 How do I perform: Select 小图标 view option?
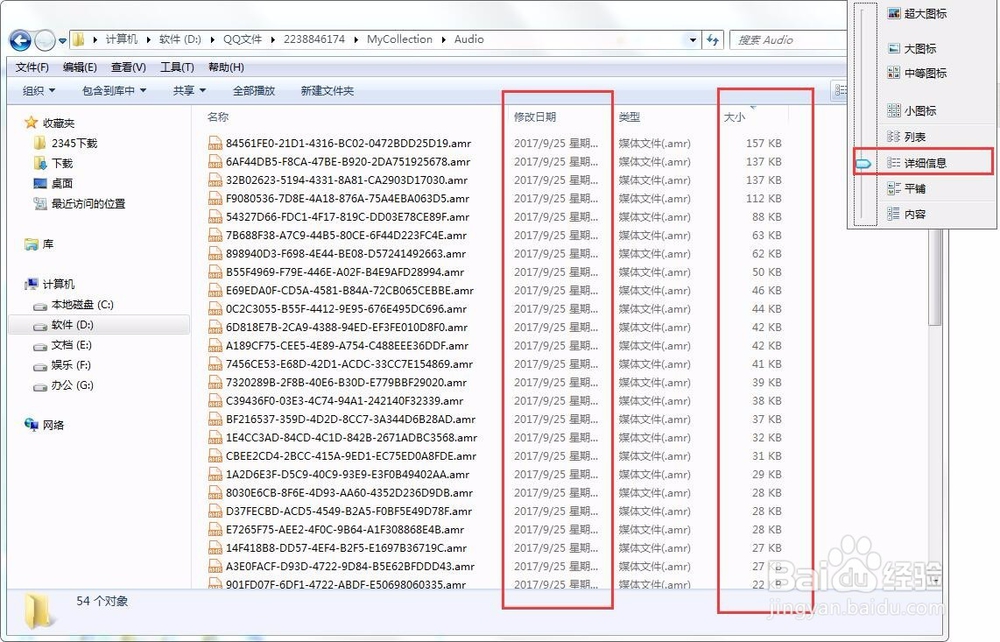tap(912, 110)
